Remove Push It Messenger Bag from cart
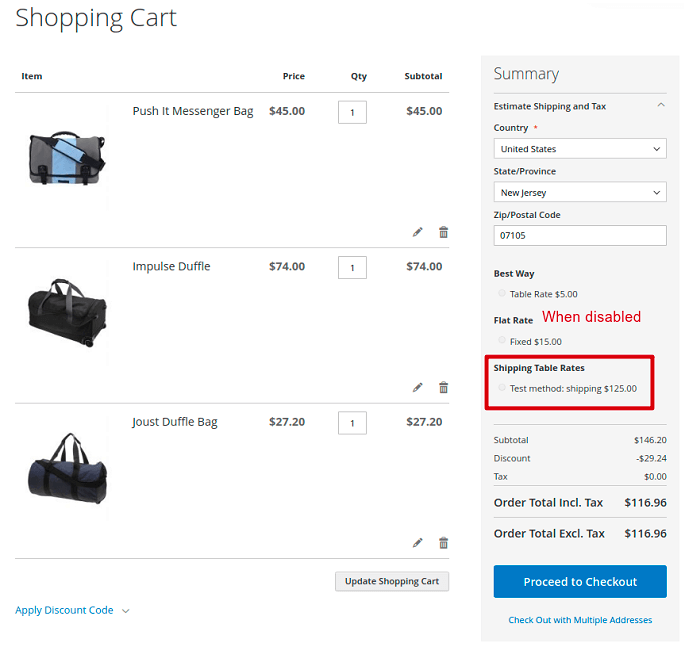 tap(443, 232)
